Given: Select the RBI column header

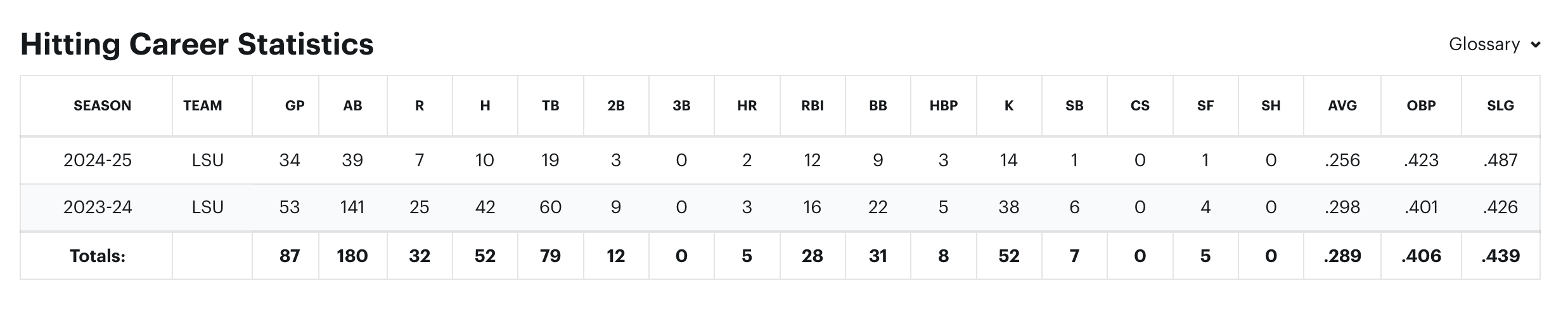Looking at the screenshot, I should click(813, 106).
